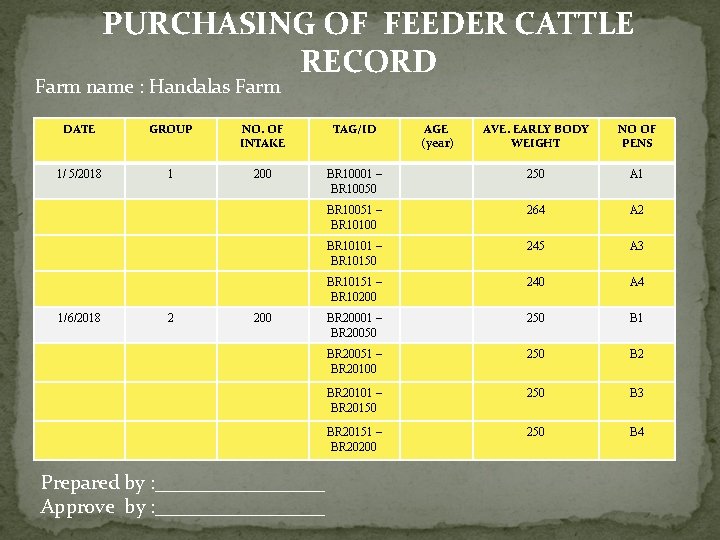This screenshot has width=720, height=540.
Task: Click the 'NO. OF INTAKE' header cell
Action: [x=262, y=136]
